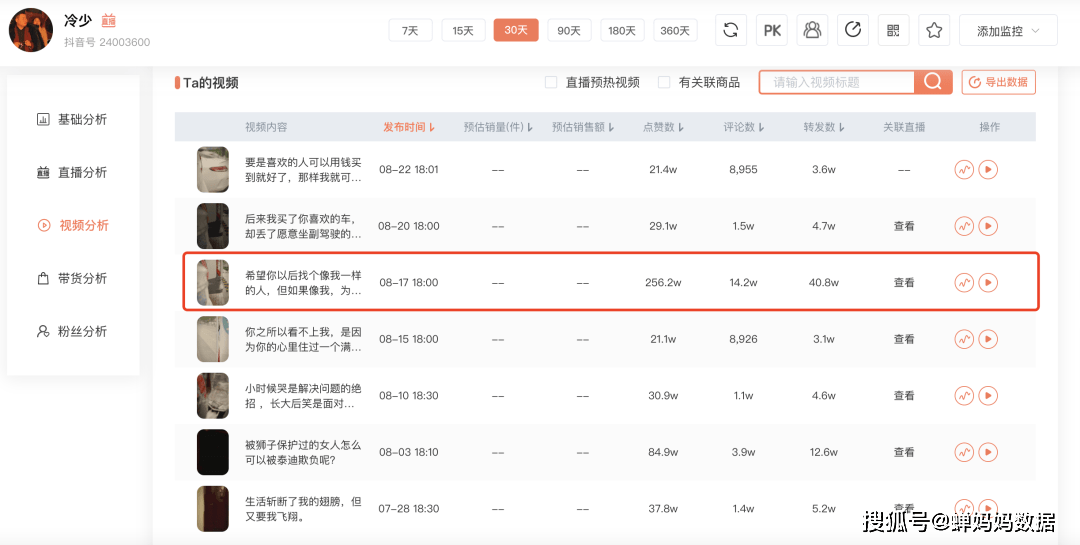Screen dimensions: 1080x545
Task: Play the 08-20 18:00 video
Action: click(x=988, y=226)
